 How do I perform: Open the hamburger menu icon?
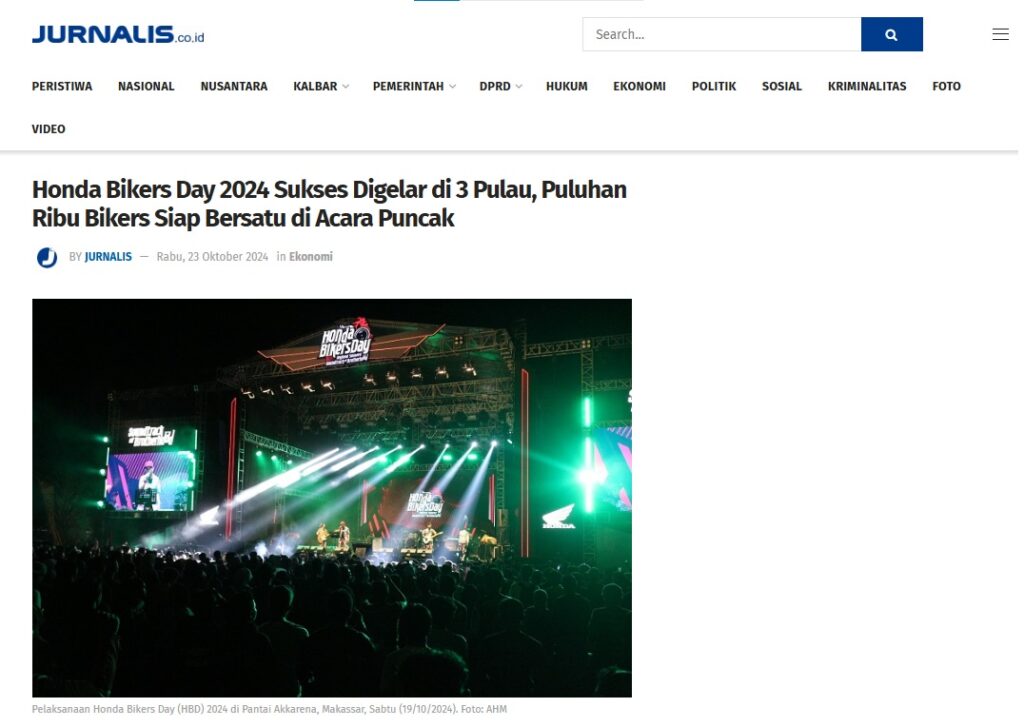coord(1000,35)
